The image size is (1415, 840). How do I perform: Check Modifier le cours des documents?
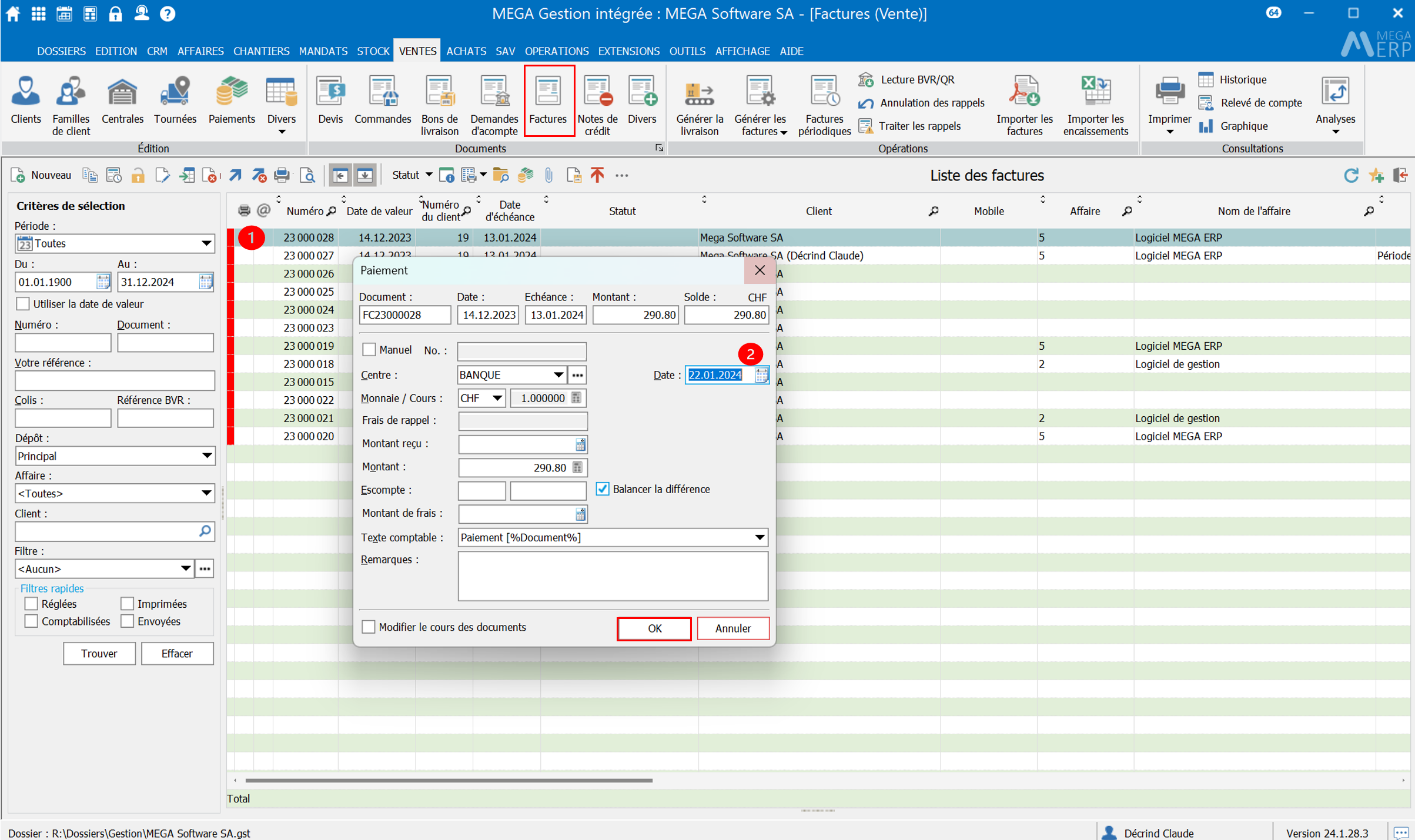tap(368, 627)
